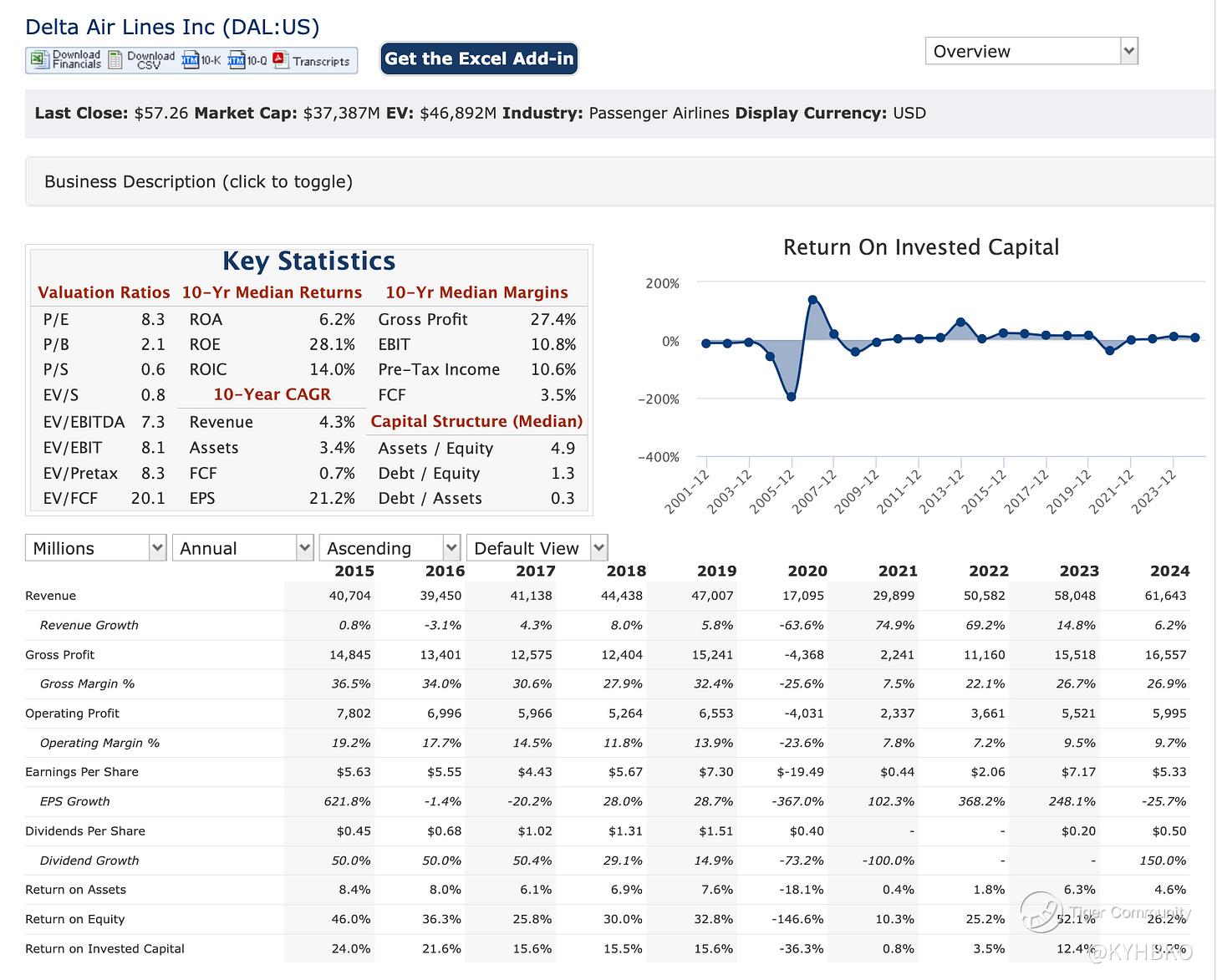Click the Transcripts PDF icon
Viewport: 1217px width, 980px height.
(279, 60)
